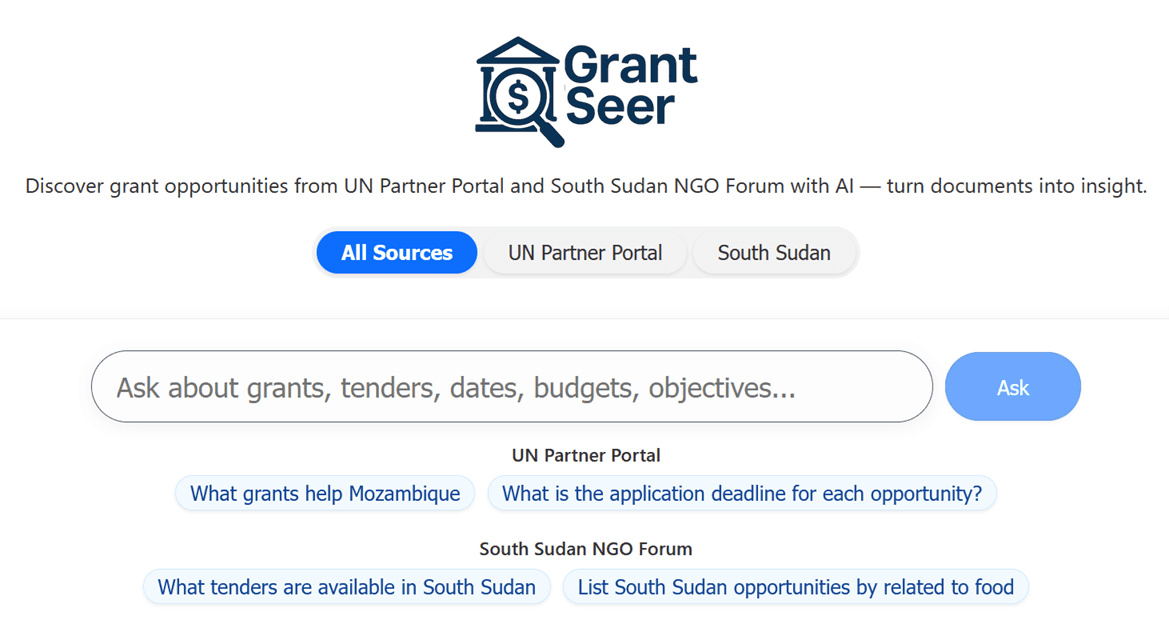Click the dollar sign in the Grant Seer logo
This screenshot has height=640, width=1169.
[x=518, y=97]
